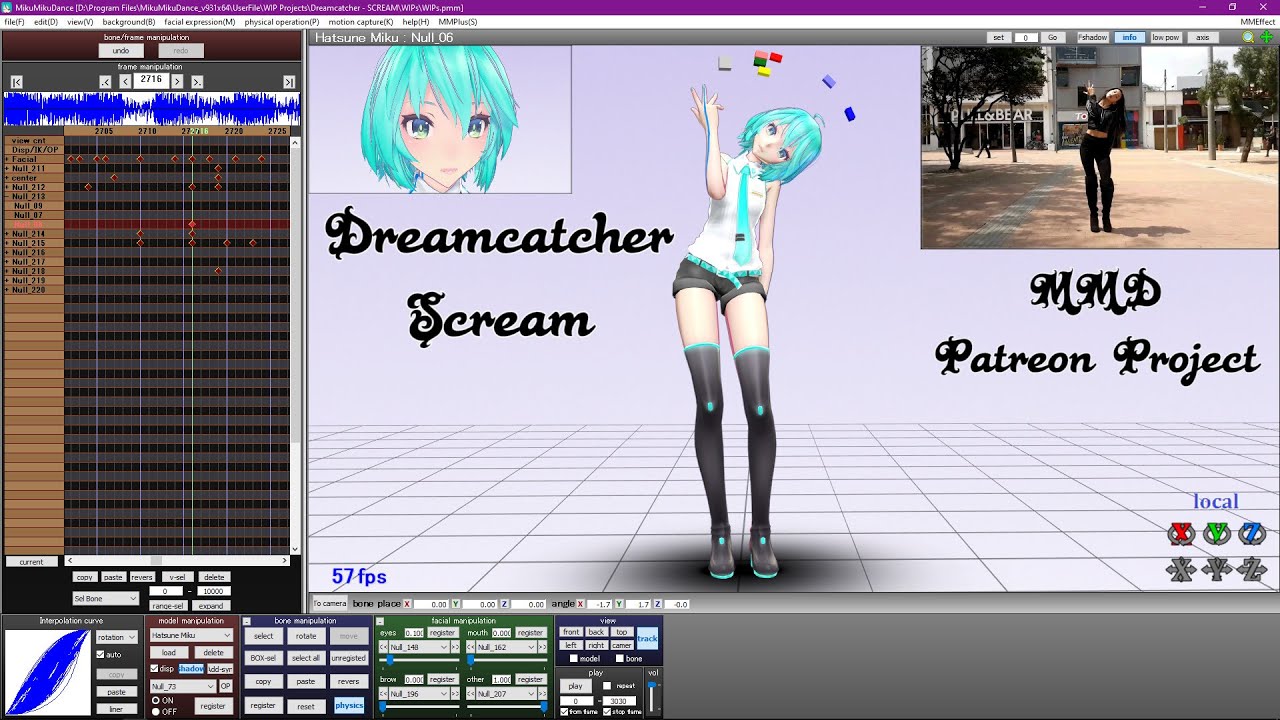Open the Hatsune Miku model dropdown

191,635
